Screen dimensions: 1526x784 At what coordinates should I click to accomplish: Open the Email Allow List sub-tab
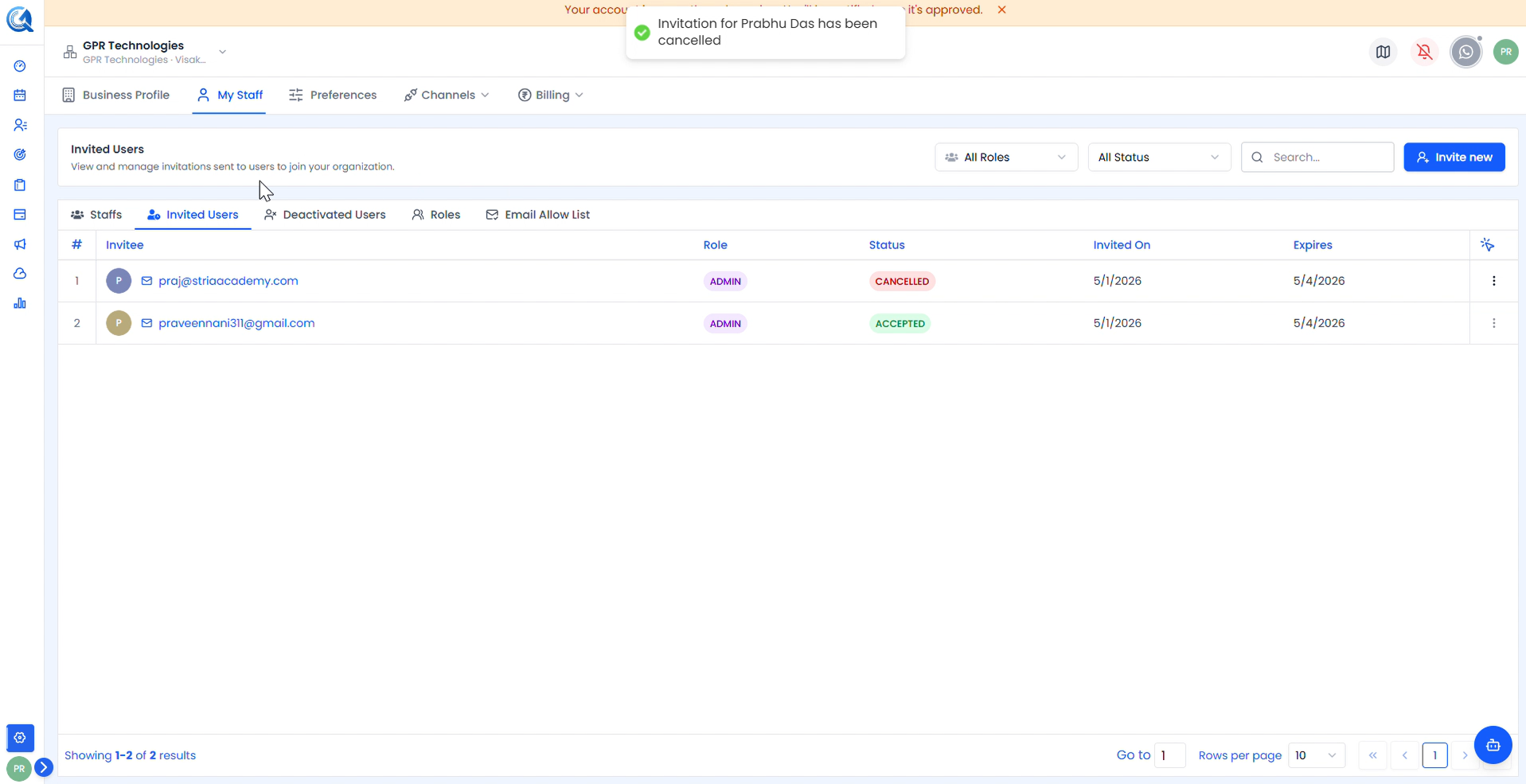(538, 215)
